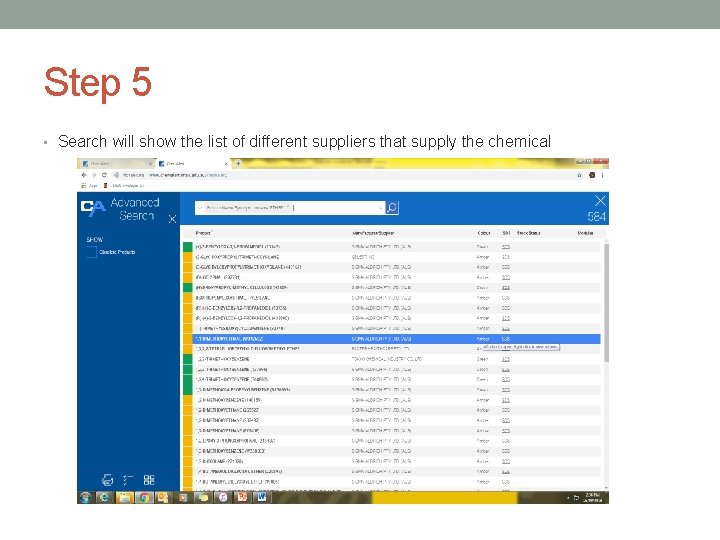Image resolution: width=720 pixels, height=540 pixels.
Task: Toggle the Obsolete Products checkbox
Action: tap(92, 252)
